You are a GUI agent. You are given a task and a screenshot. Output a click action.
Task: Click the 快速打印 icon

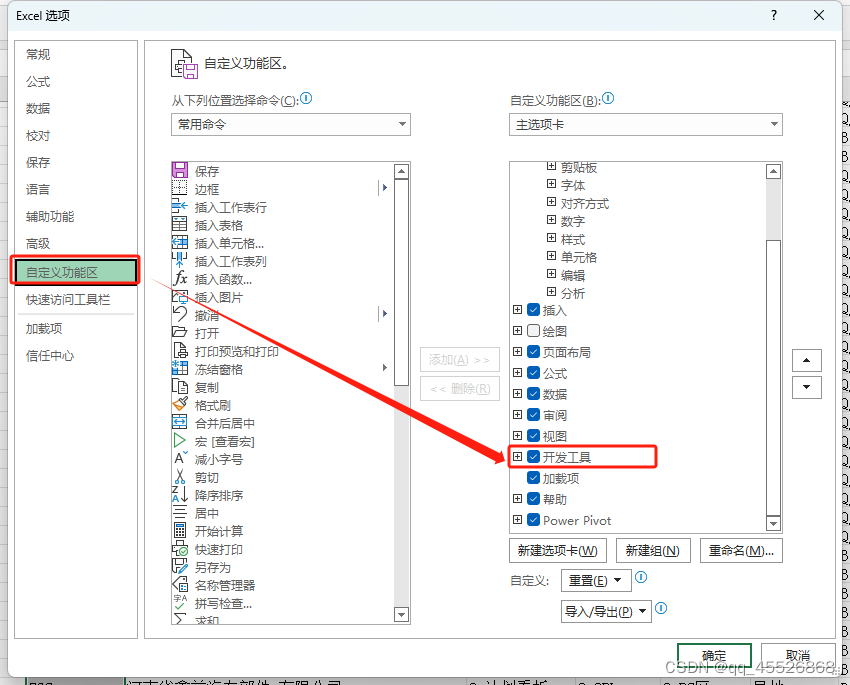click(180, 548)
